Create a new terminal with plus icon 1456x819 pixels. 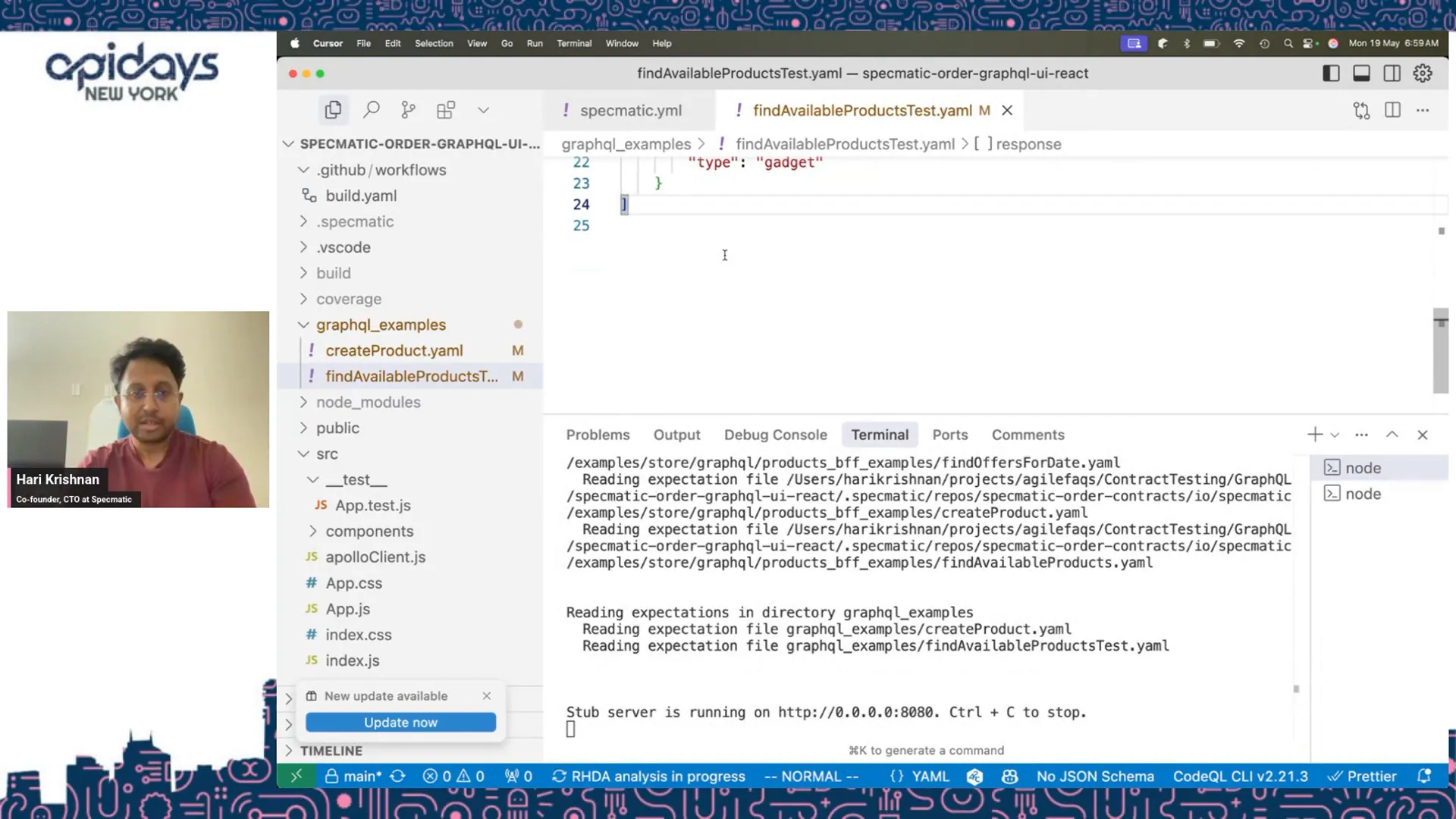coord(1315,435)
